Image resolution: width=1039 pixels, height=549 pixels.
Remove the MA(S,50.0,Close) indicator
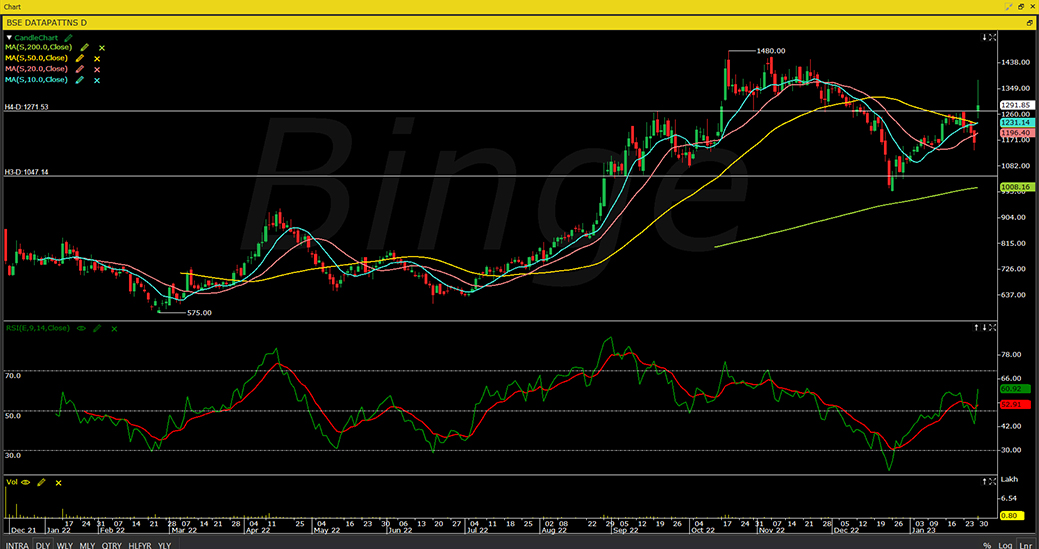click(97, 58)
